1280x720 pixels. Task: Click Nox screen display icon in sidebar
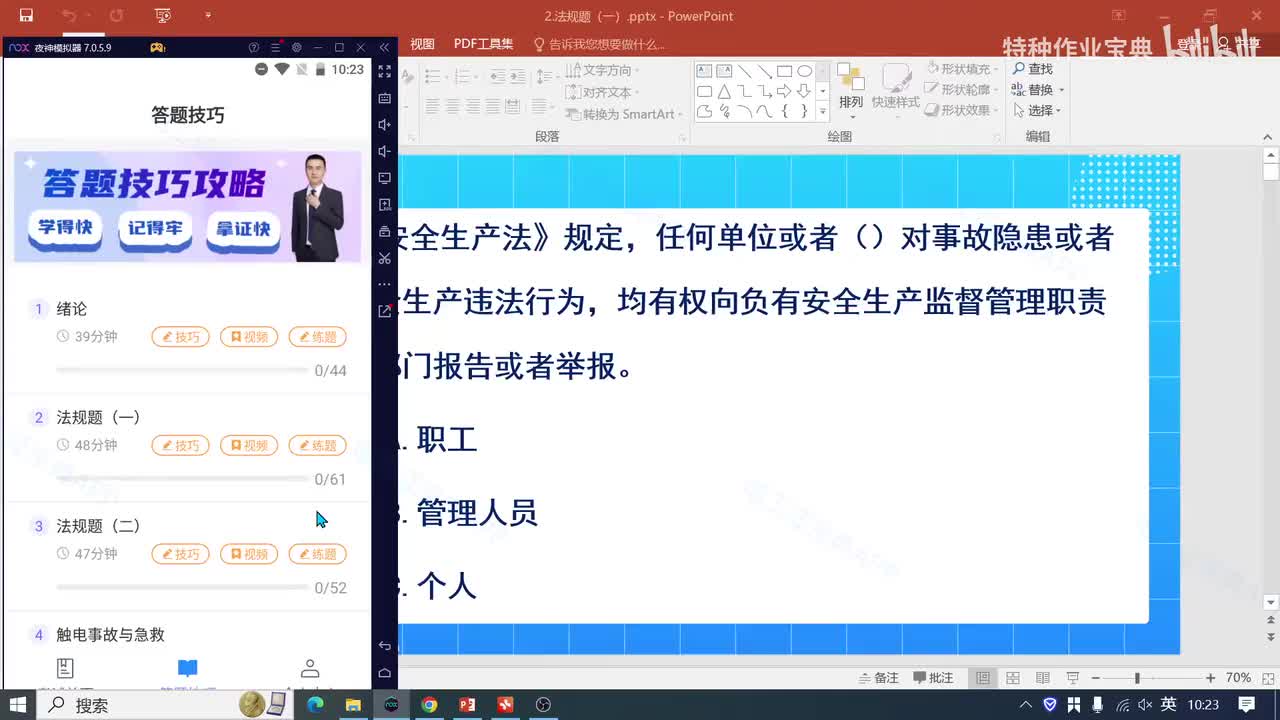[x=385, y=178]
